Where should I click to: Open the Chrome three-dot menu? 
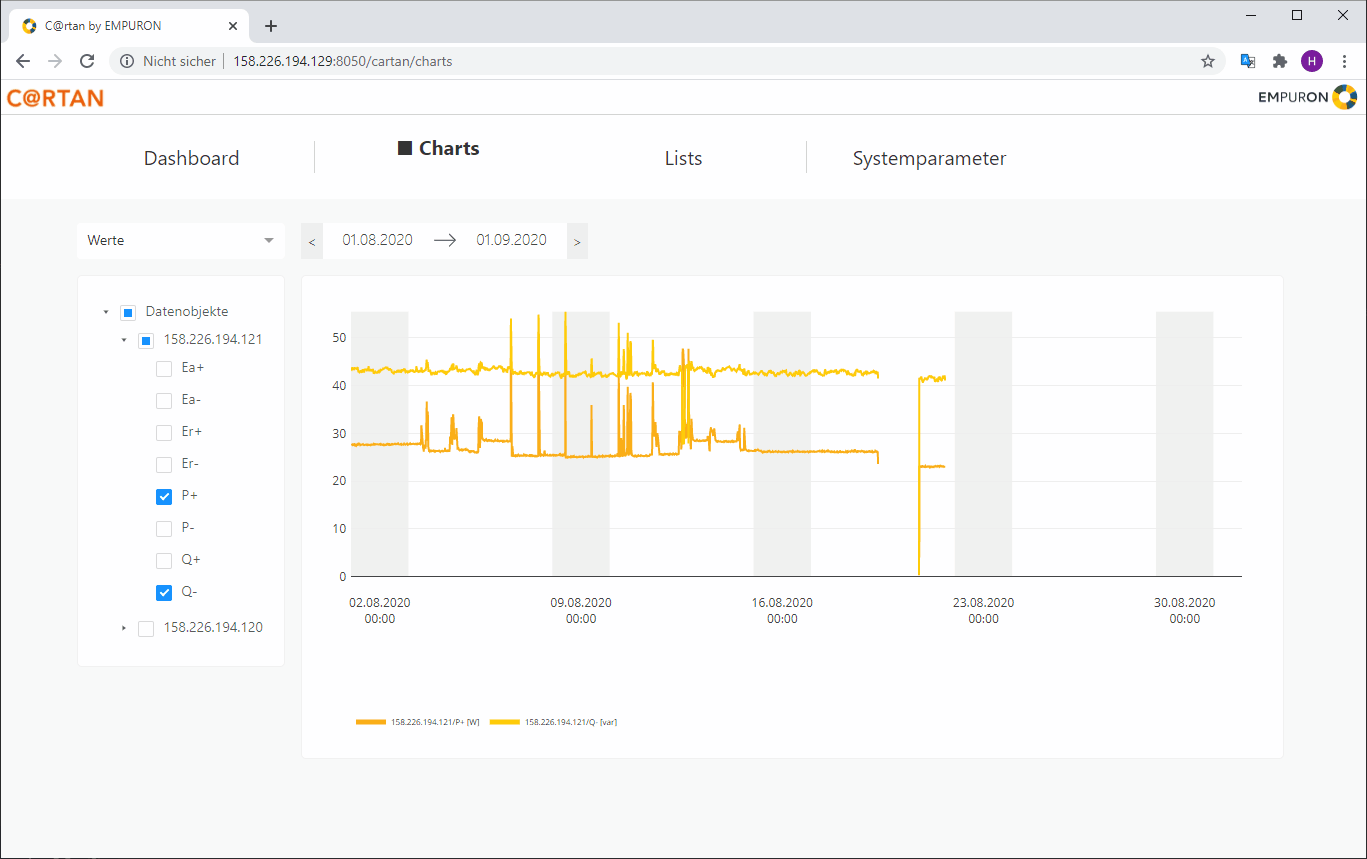pyautogui.click(x=1344, y=61)
